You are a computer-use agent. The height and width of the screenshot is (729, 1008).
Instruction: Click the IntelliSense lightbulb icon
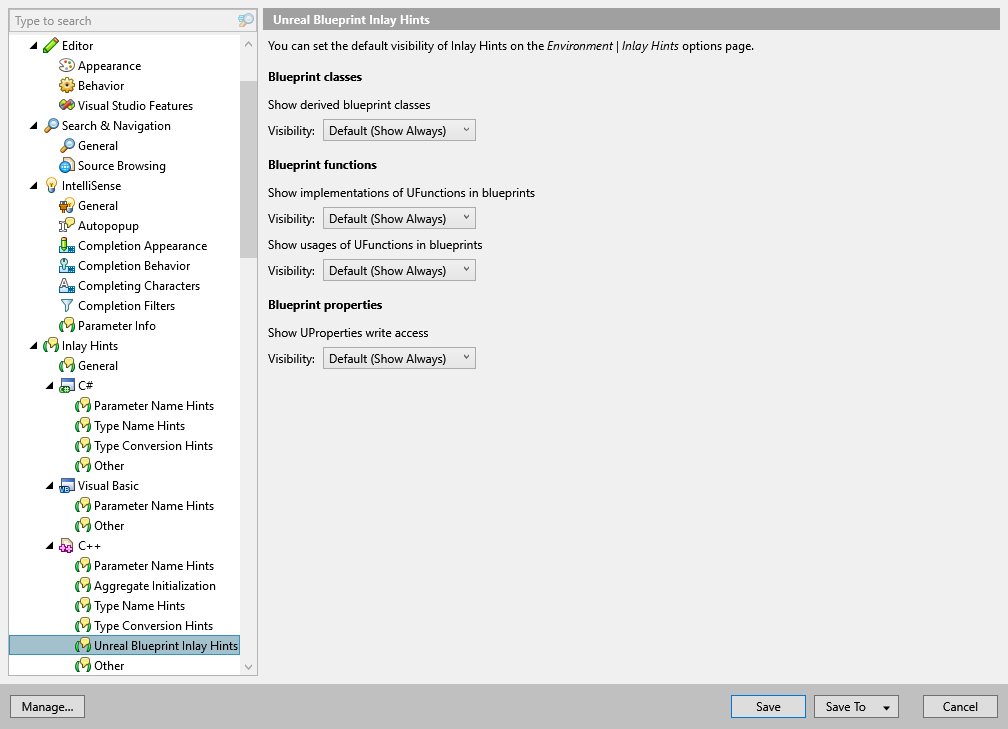51,186
